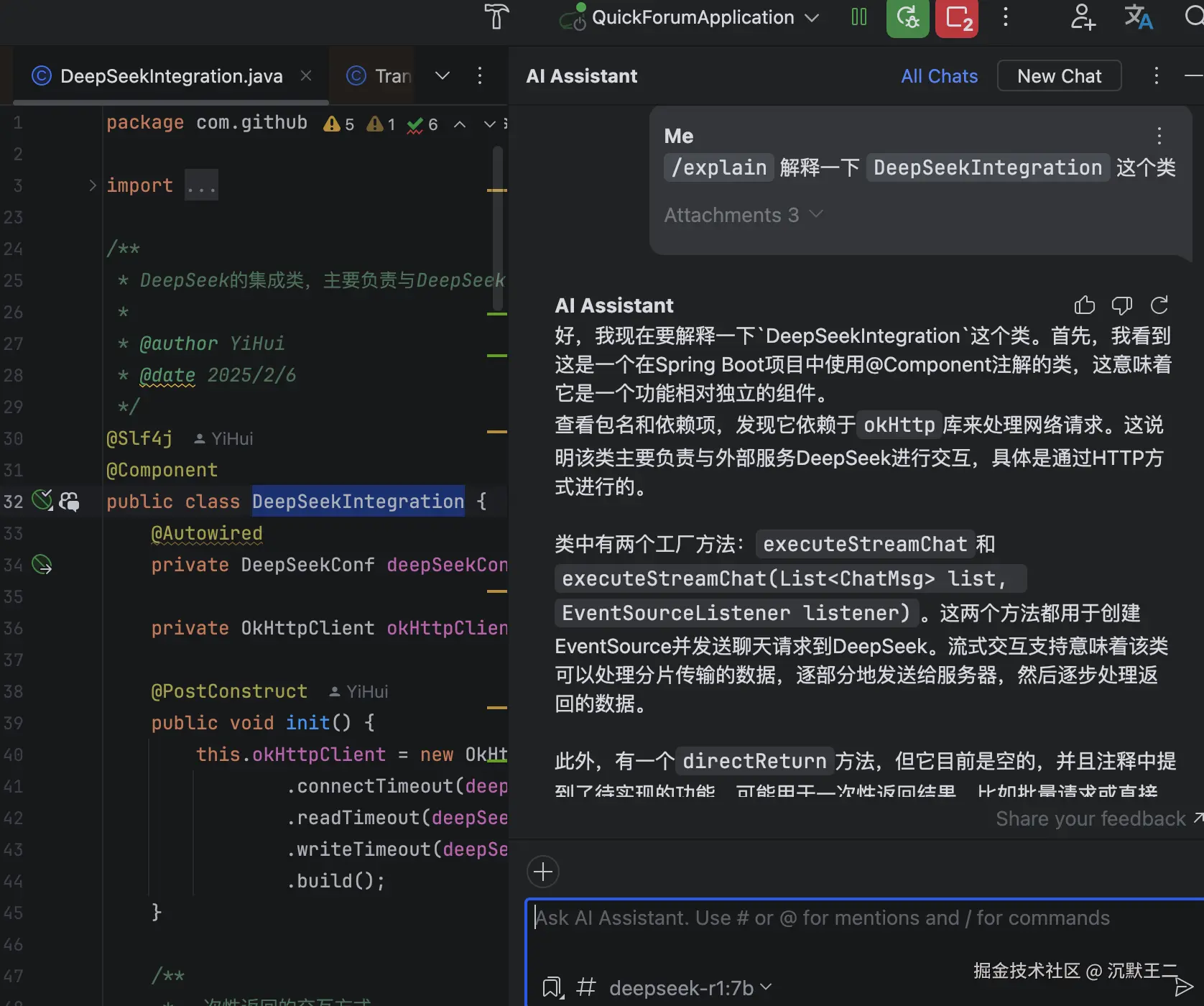Screen dimensions: 1204x1006
Task: Click the highlighted DeepSeekIntegration class name
Action: [358, 502]
